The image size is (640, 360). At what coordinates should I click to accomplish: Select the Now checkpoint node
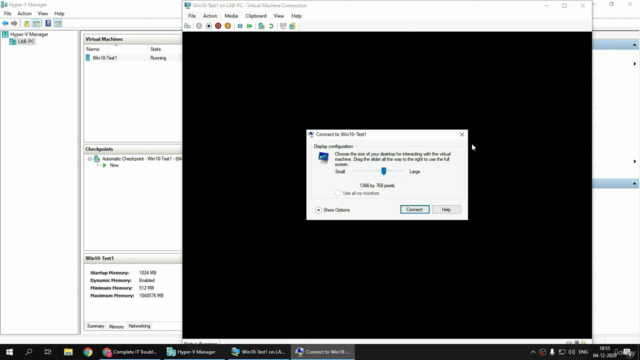click(x=114, y=165)
